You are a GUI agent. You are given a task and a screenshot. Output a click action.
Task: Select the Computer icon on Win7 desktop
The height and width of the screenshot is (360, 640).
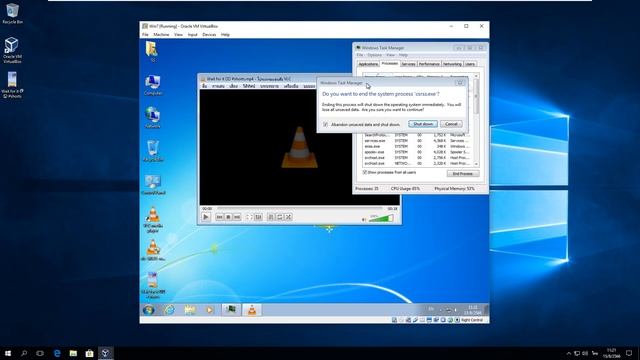[153, 85]
